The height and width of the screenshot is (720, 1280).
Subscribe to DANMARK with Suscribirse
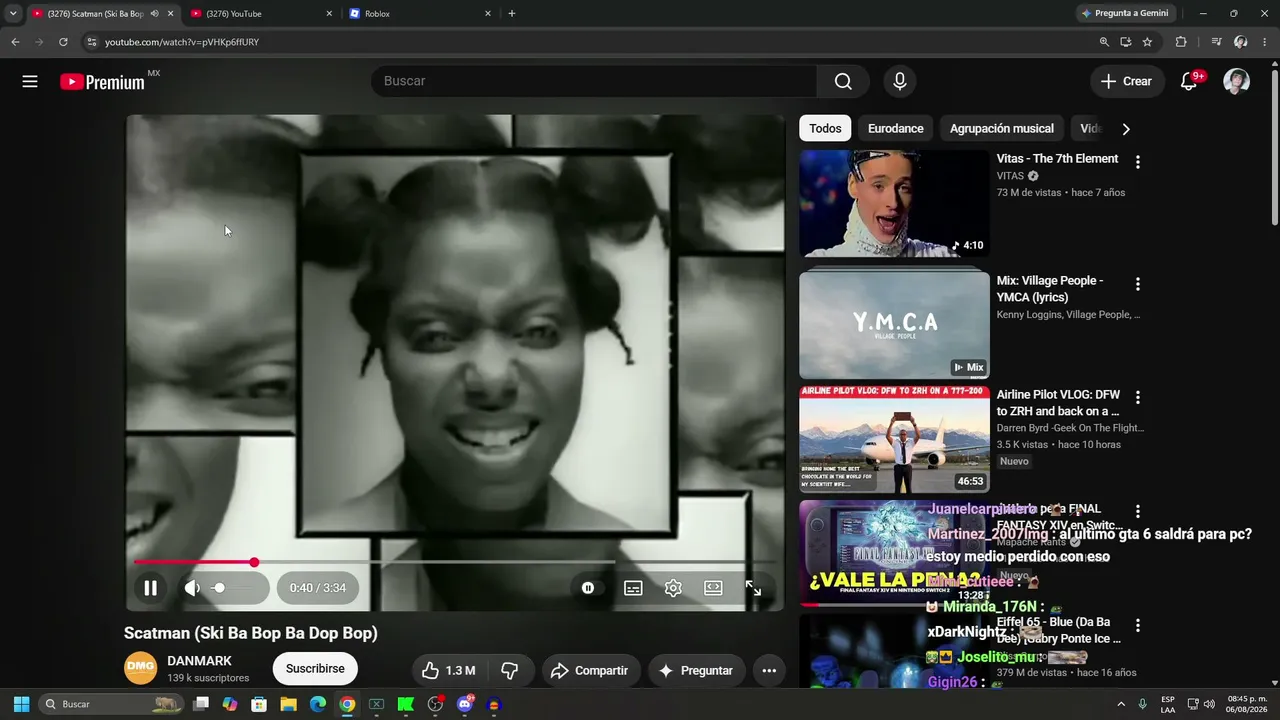315,669
